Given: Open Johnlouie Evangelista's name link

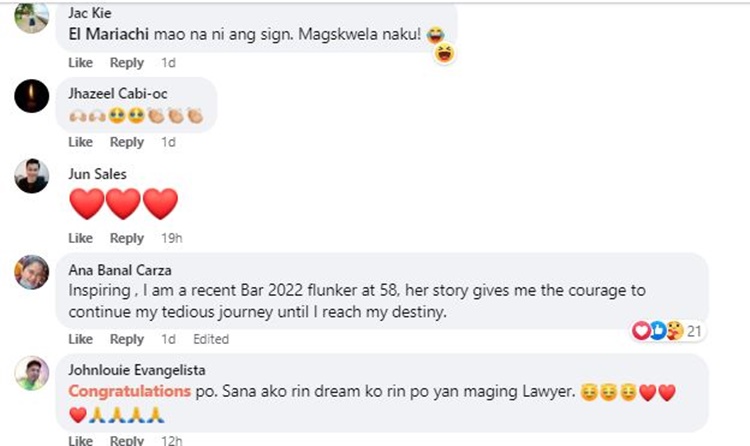Looking at the screenshot, I should [x=137, y=370].
